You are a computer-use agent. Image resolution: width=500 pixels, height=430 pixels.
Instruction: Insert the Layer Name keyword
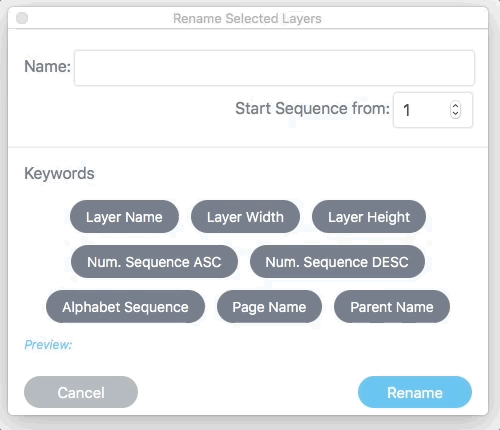click(x=124, y=217)
